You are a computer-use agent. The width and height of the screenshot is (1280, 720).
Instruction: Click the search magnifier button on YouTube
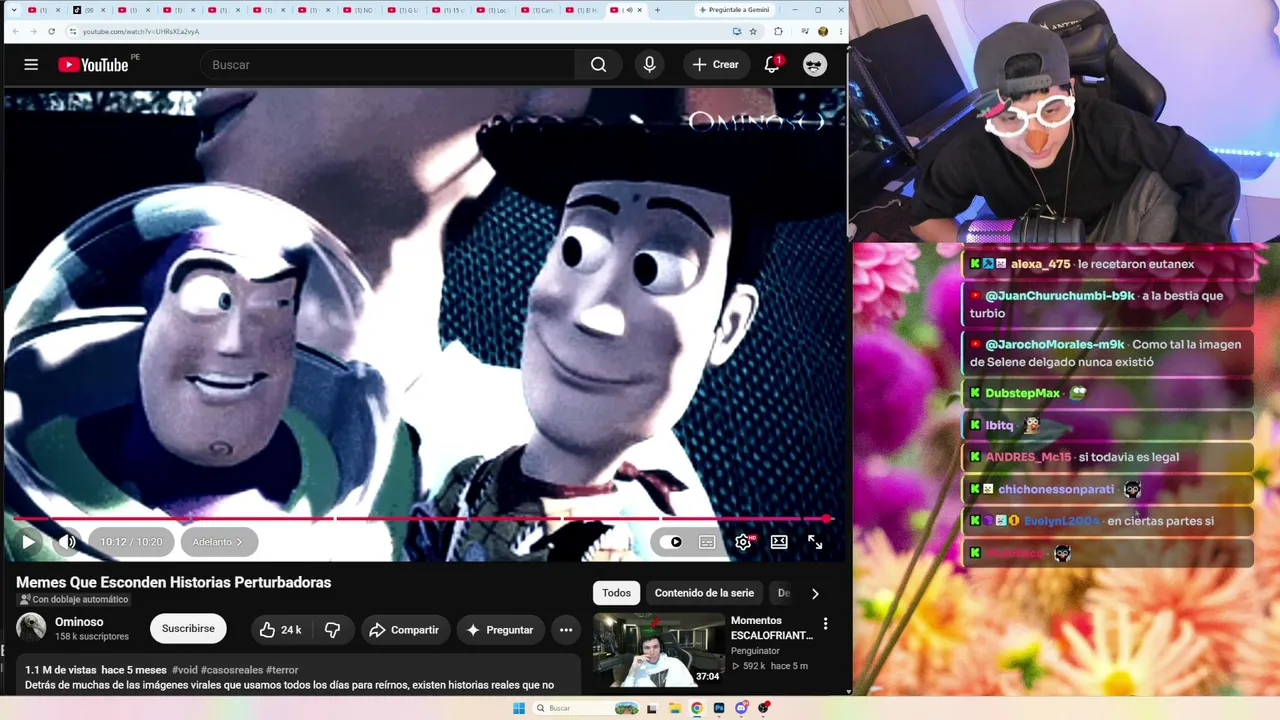pyautogui.click(x=598, y=65)
